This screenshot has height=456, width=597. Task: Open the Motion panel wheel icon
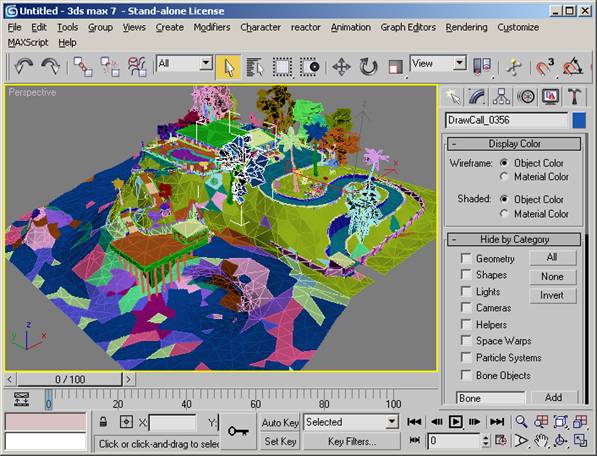(526, 96)
